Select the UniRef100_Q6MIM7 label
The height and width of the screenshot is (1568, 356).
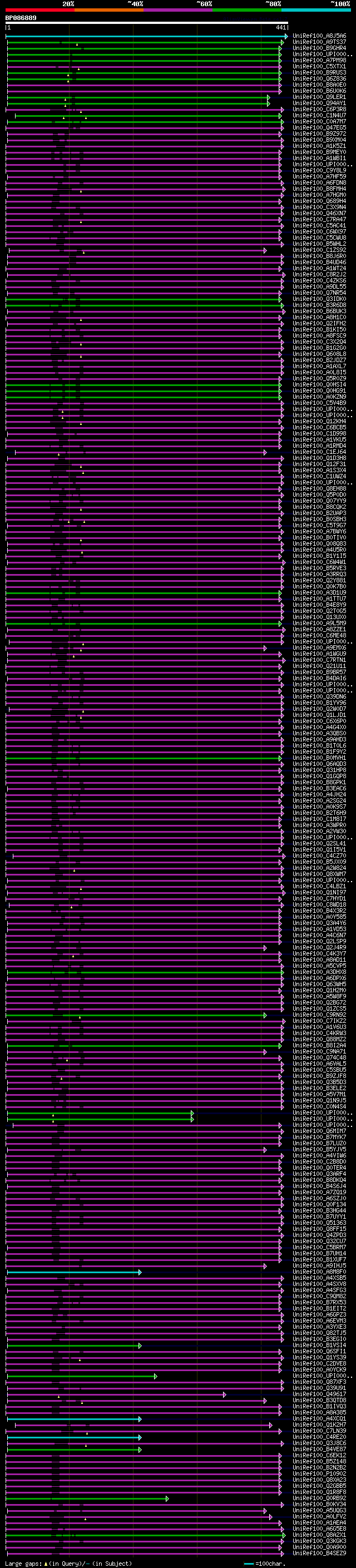(319, 1131)
